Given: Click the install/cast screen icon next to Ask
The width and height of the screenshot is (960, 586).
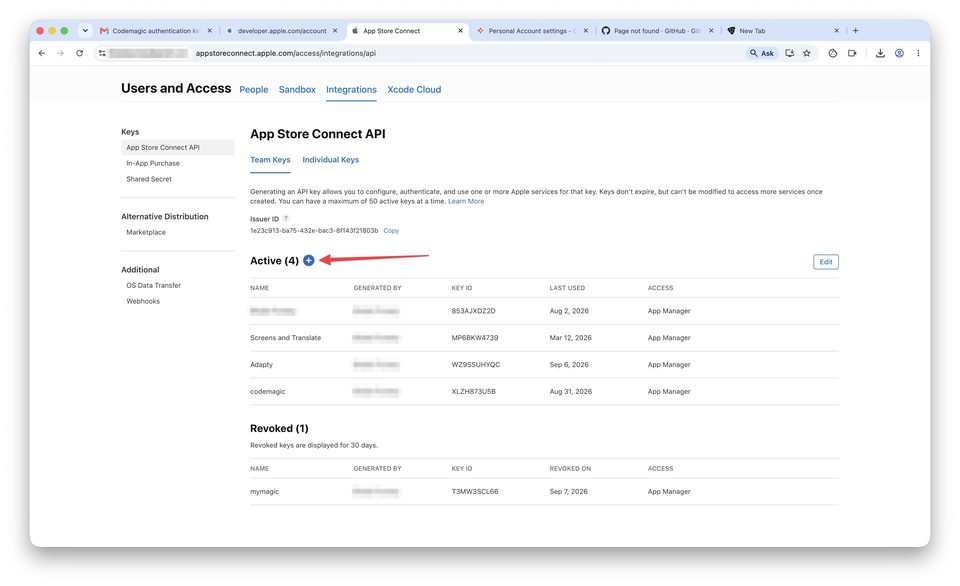Looking at the screenshot, I should [790, 53].
